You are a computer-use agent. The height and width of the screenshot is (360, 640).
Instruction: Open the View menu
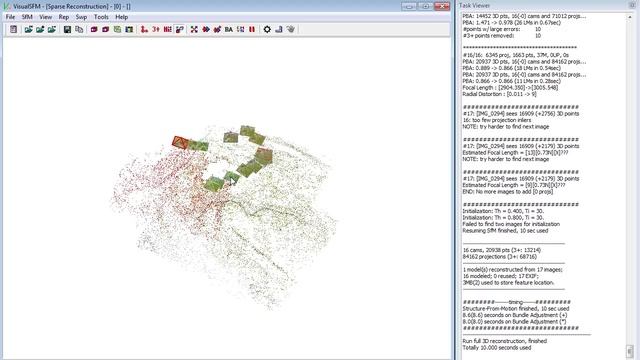pyautogui.click(x=45, y=17)
